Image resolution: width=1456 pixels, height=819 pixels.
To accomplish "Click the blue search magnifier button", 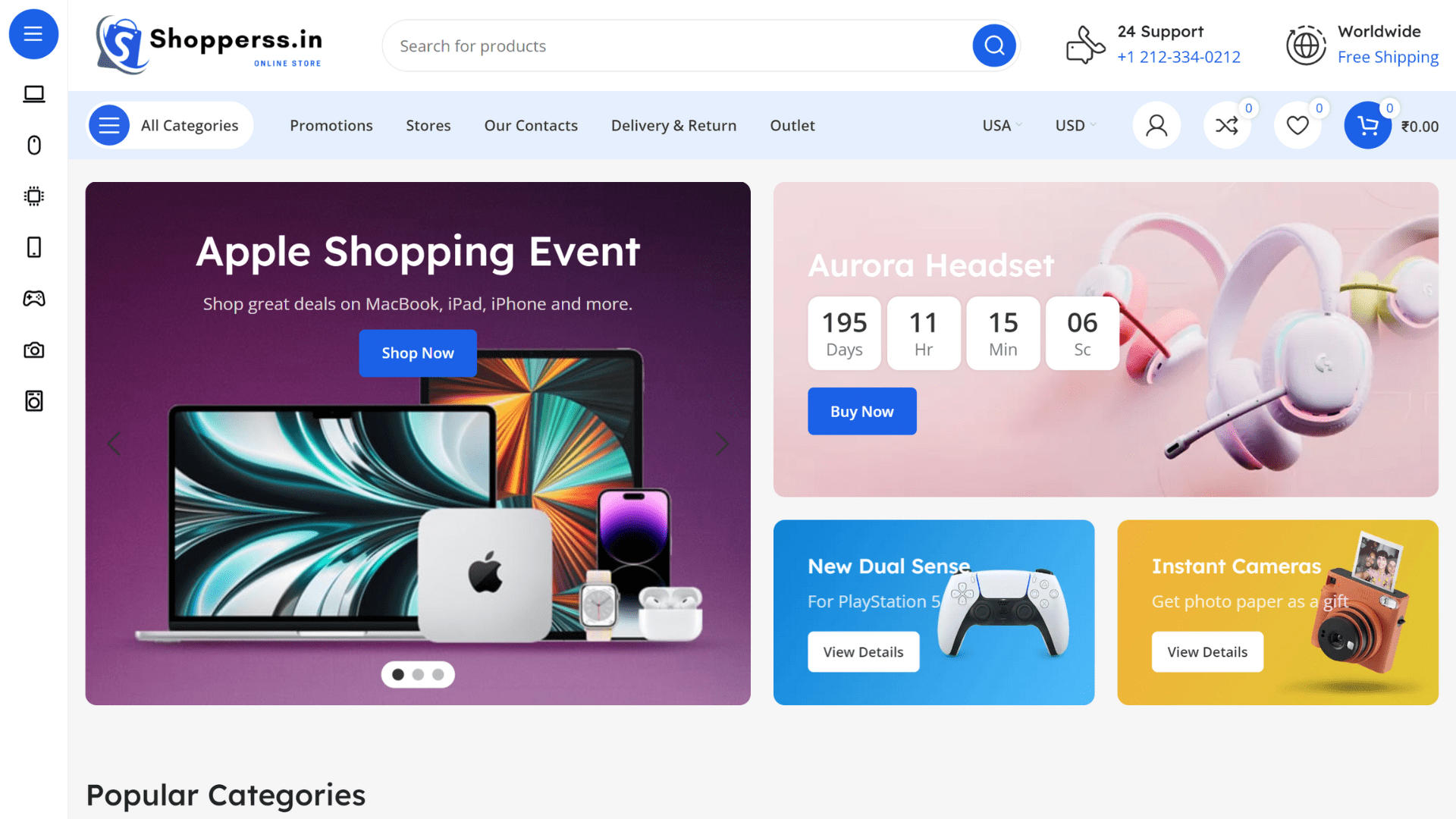I will pyautogui.click(x=994, y=45).
